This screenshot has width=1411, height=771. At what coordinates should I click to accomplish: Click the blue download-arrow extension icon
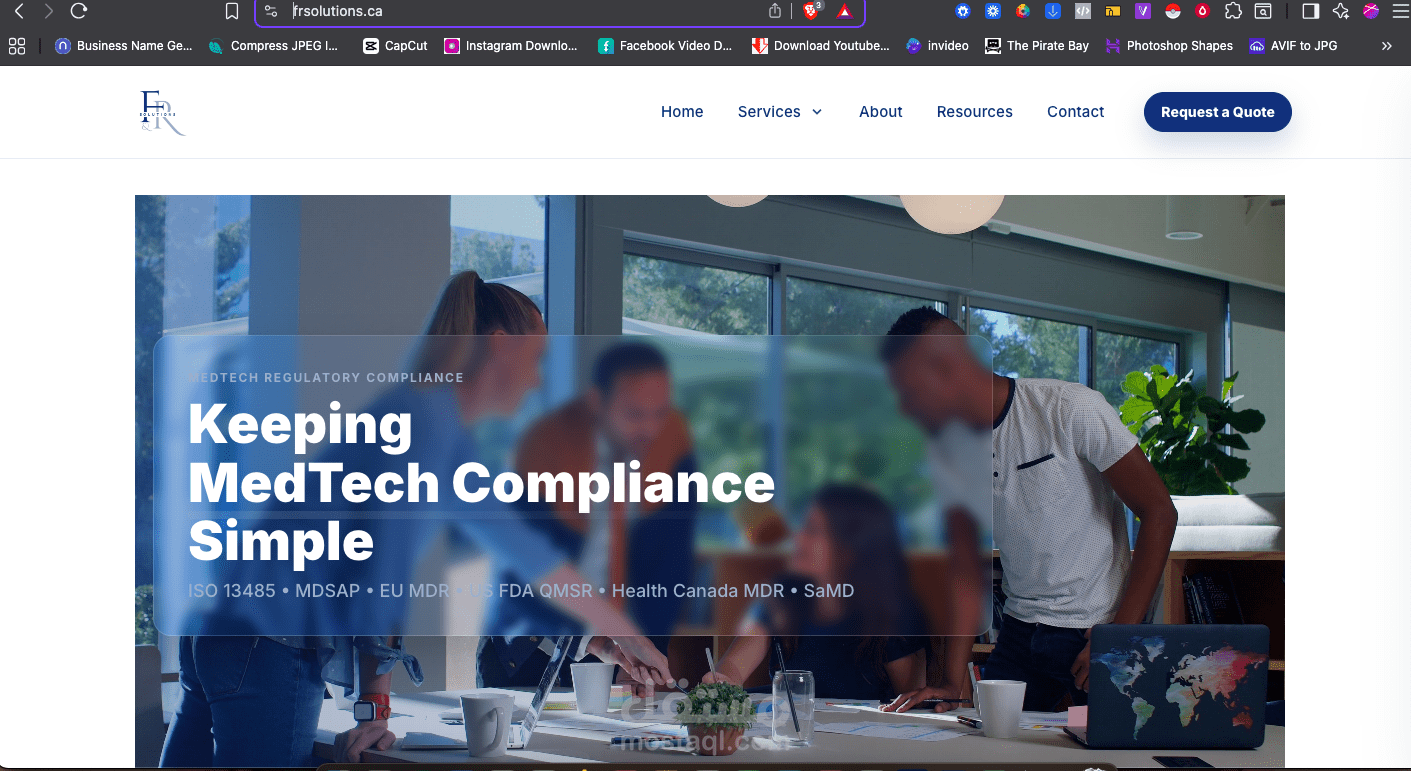point(1053,11)
